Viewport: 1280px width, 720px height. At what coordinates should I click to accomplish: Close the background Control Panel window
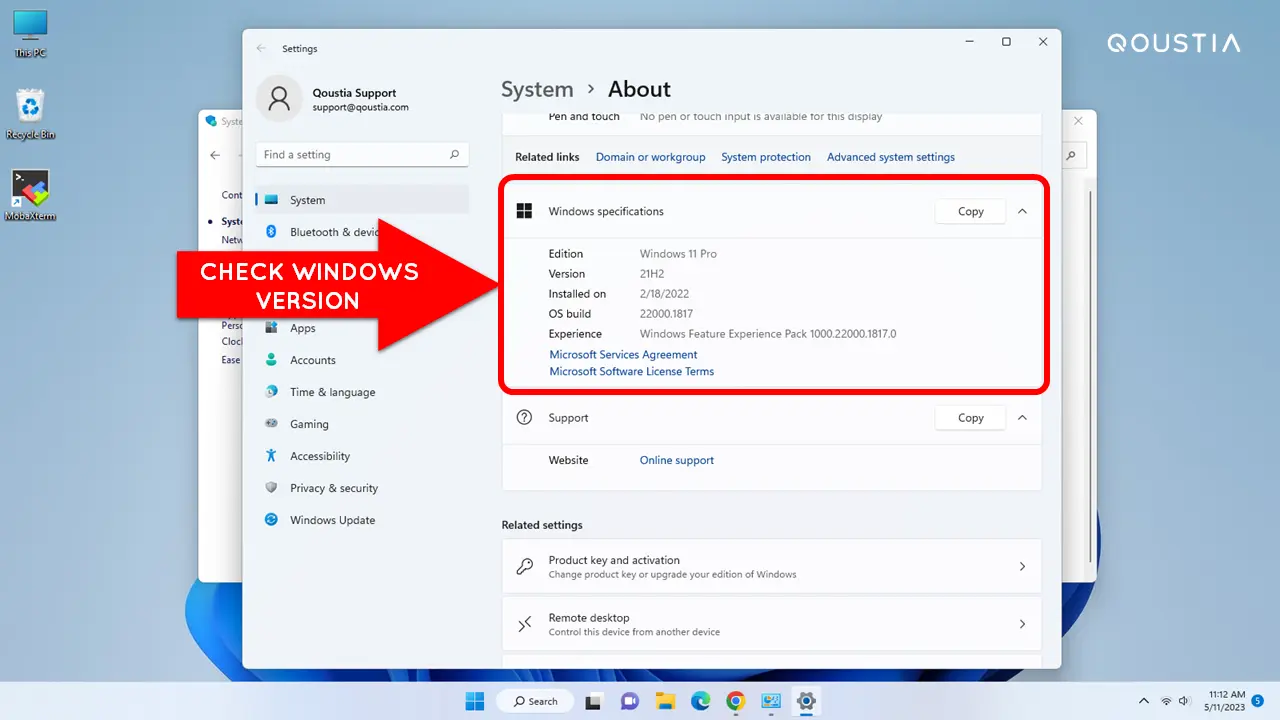[x=1079, y=121]
